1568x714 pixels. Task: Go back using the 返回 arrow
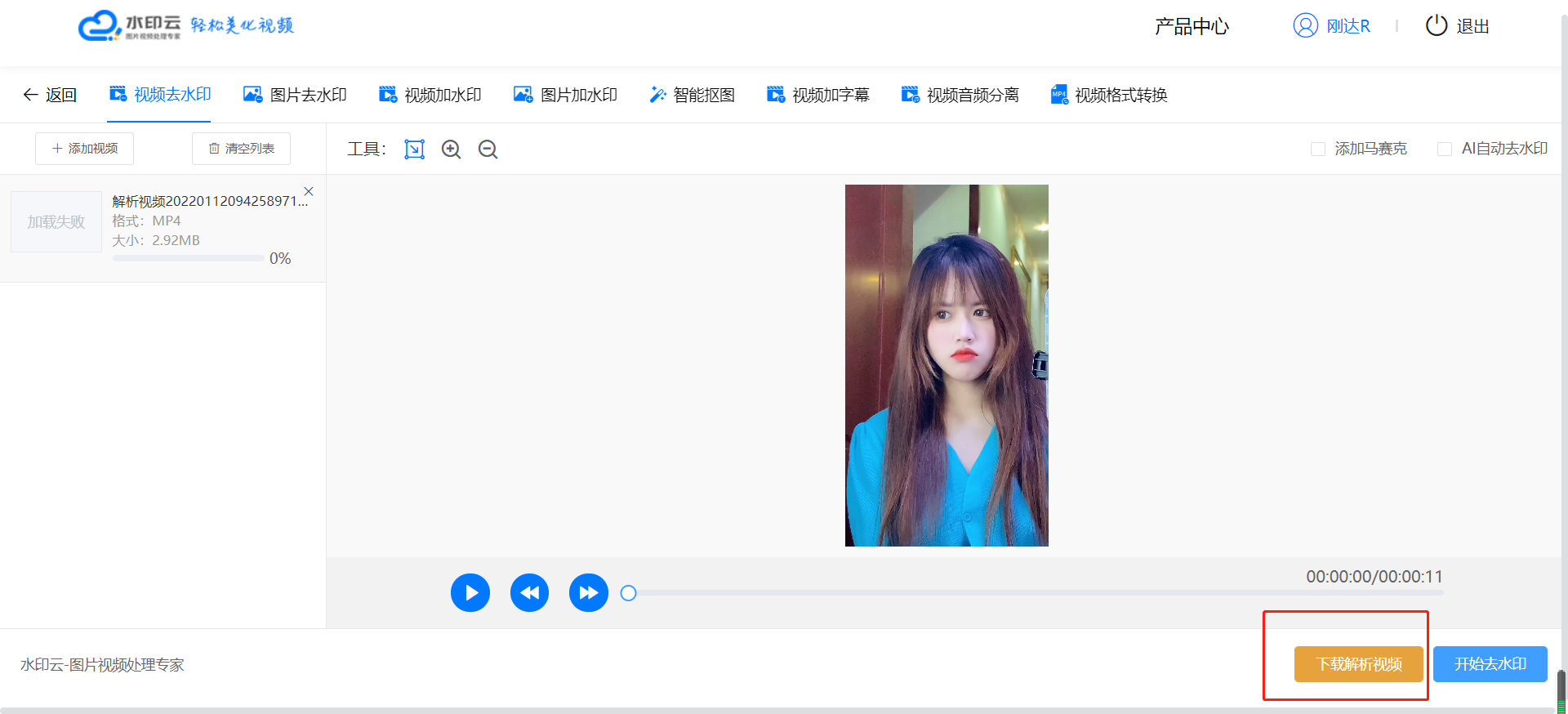(x=50, y=95)
